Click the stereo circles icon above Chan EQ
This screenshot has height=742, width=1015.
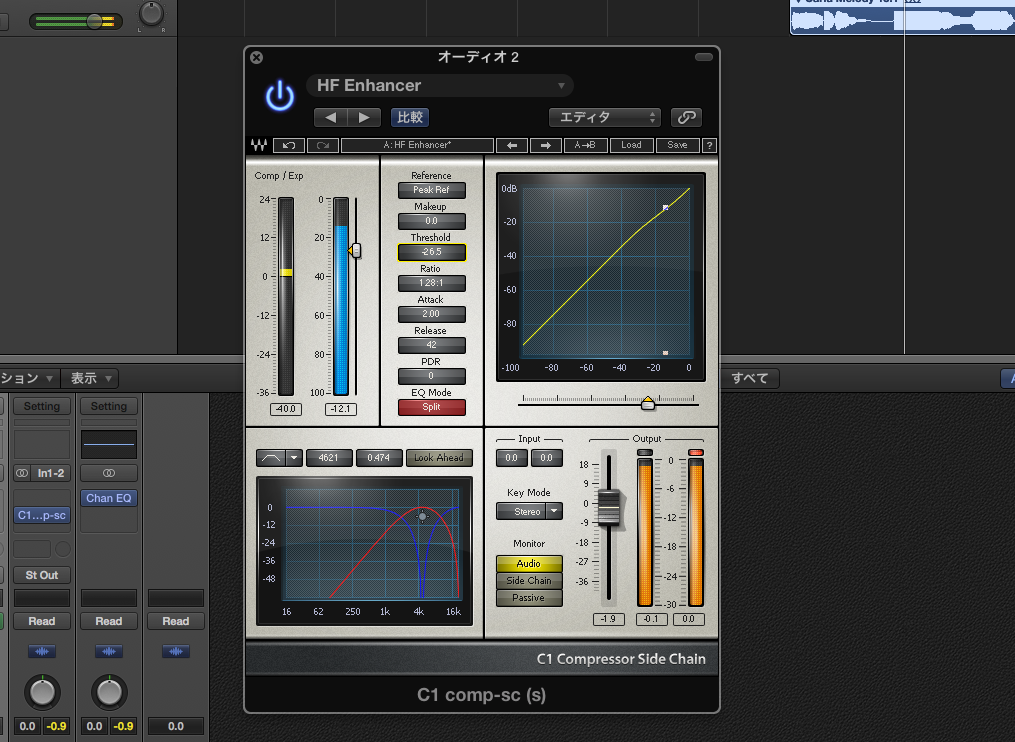point(108,473)
